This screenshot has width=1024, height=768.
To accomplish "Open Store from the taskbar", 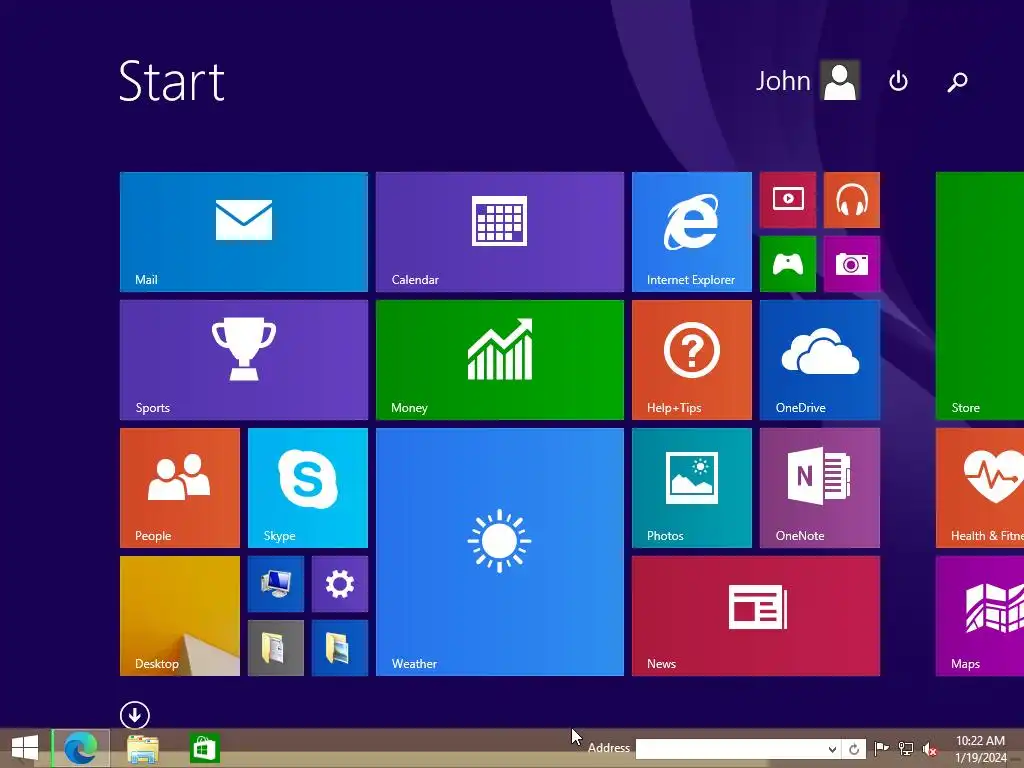I will tap(204, 748).
